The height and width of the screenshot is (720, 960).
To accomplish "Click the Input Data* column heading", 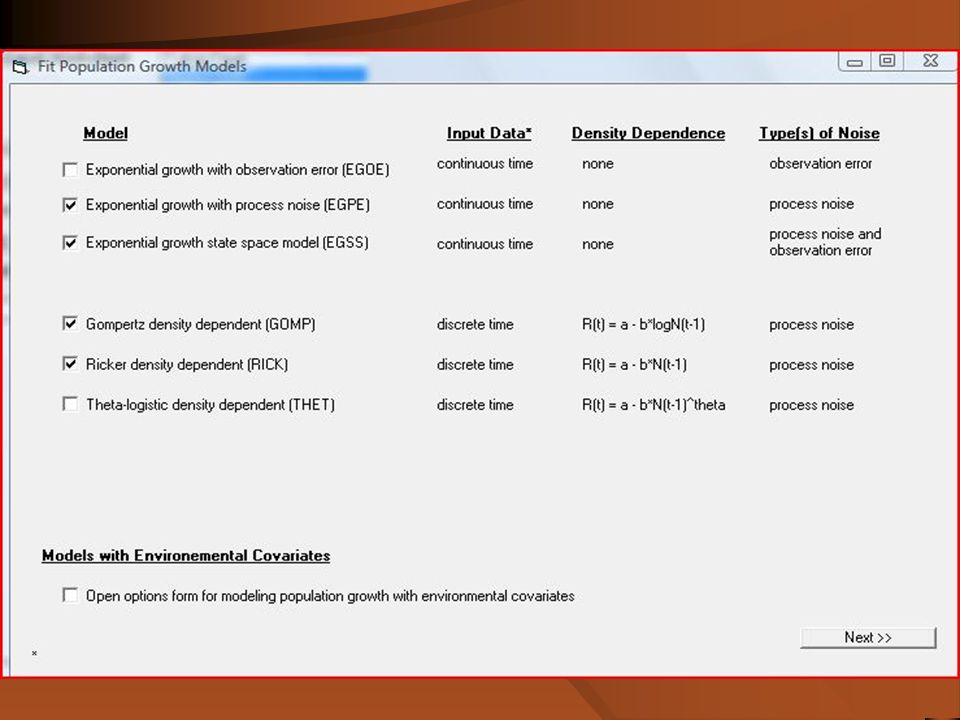I will [489, 133].
